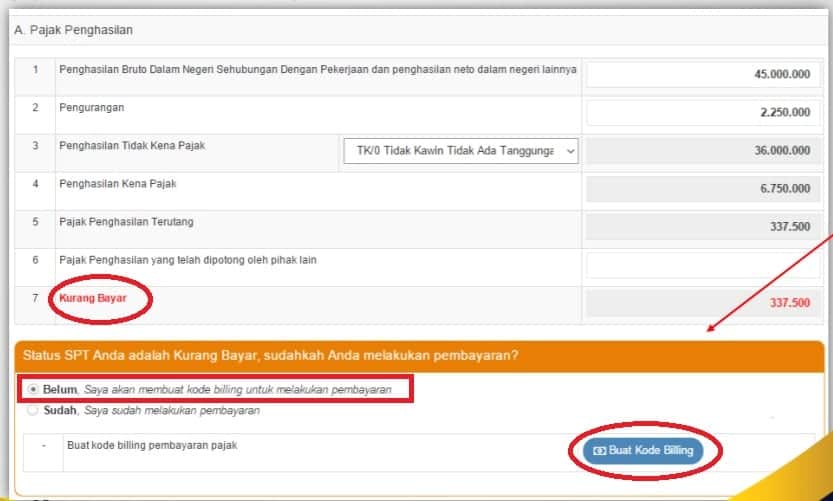Click the Buat Kode Billing button
833x501 pixels.
643,451
